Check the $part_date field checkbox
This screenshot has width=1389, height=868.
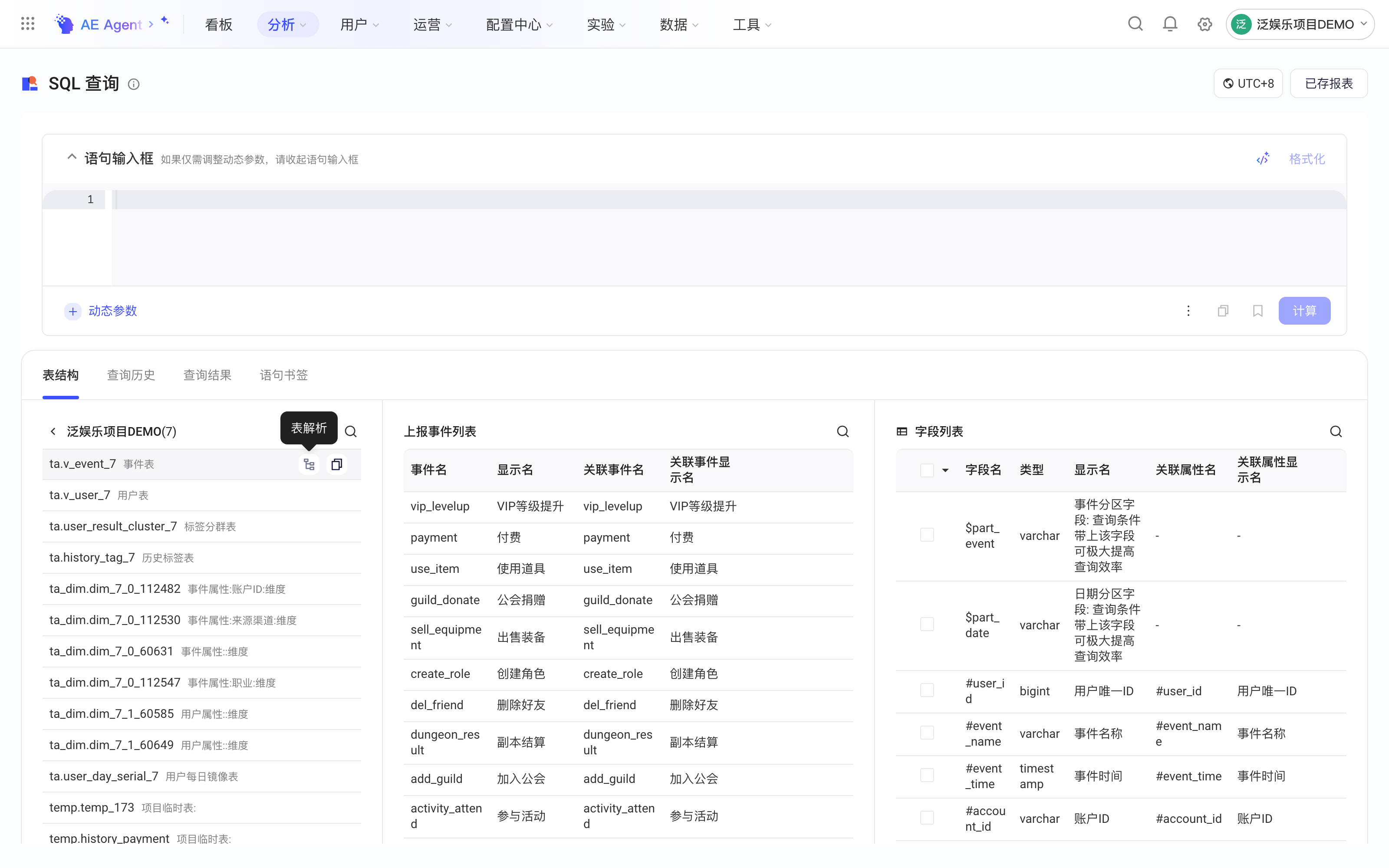tap(927, 625)
